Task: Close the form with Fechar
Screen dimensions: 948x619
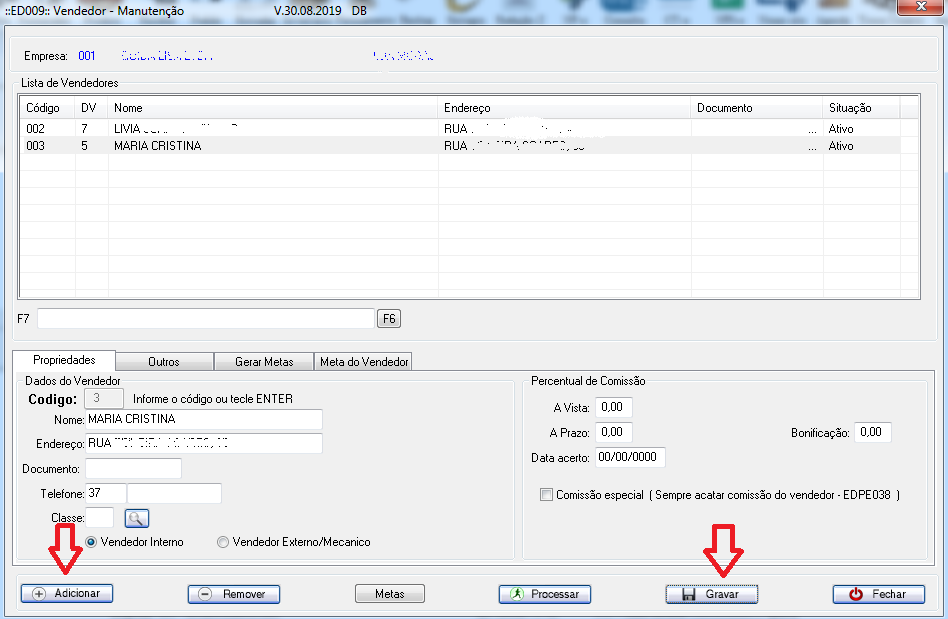Action: click(x=878, y=594)
